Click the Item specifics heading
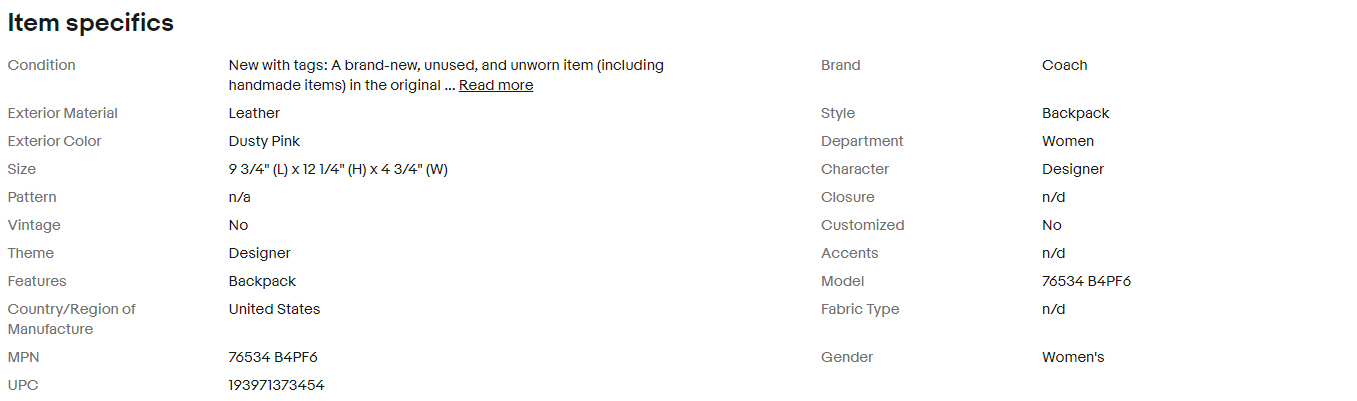Image resolution: width=1357 pixels, height=401 pixels. (91, 23)
